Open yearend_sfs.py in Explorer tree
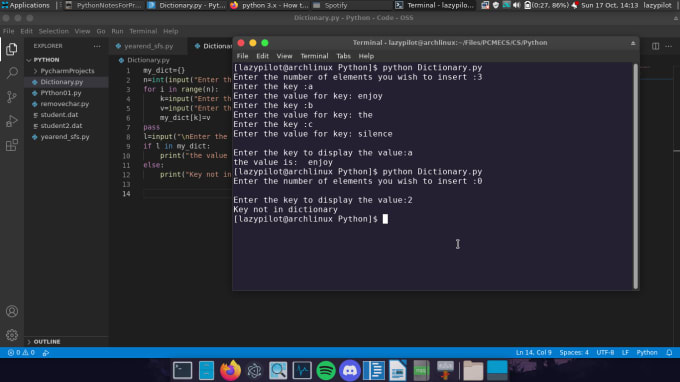The image size is (680, 382). click(65, 137)
